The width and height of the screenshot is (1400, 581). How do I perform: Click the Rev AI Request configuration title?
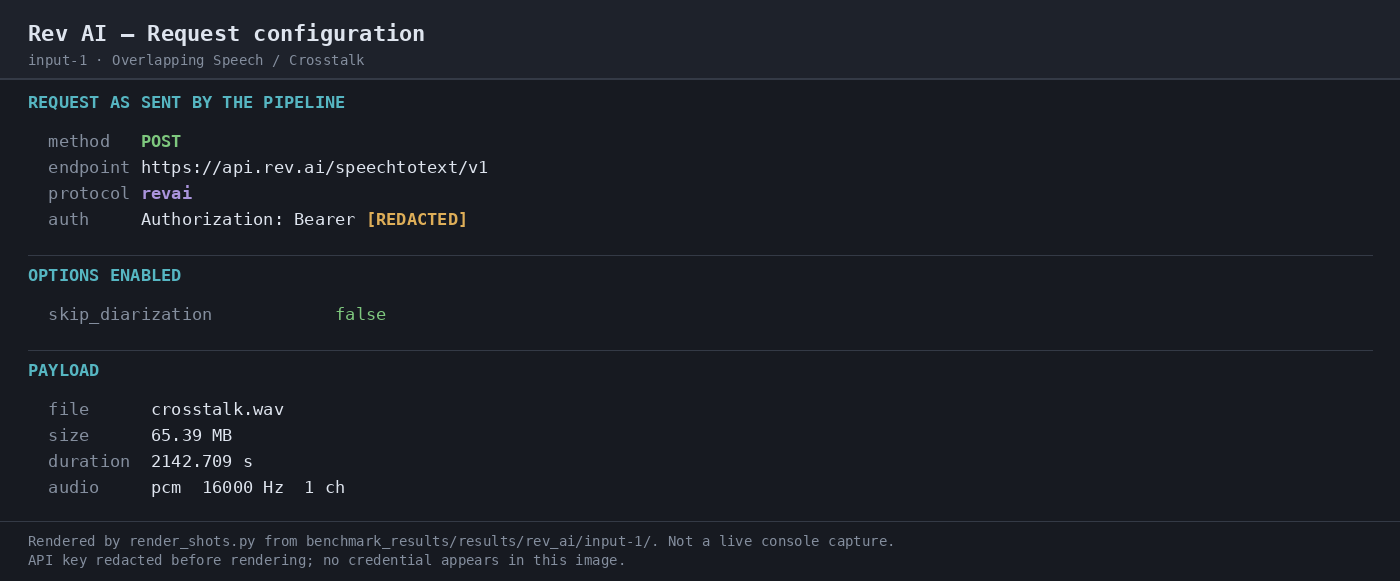coord(226,33)
